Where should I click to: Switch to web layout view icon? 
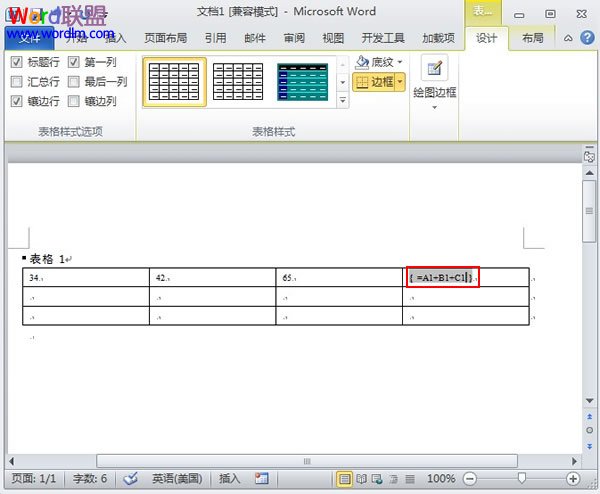(377, 479)
